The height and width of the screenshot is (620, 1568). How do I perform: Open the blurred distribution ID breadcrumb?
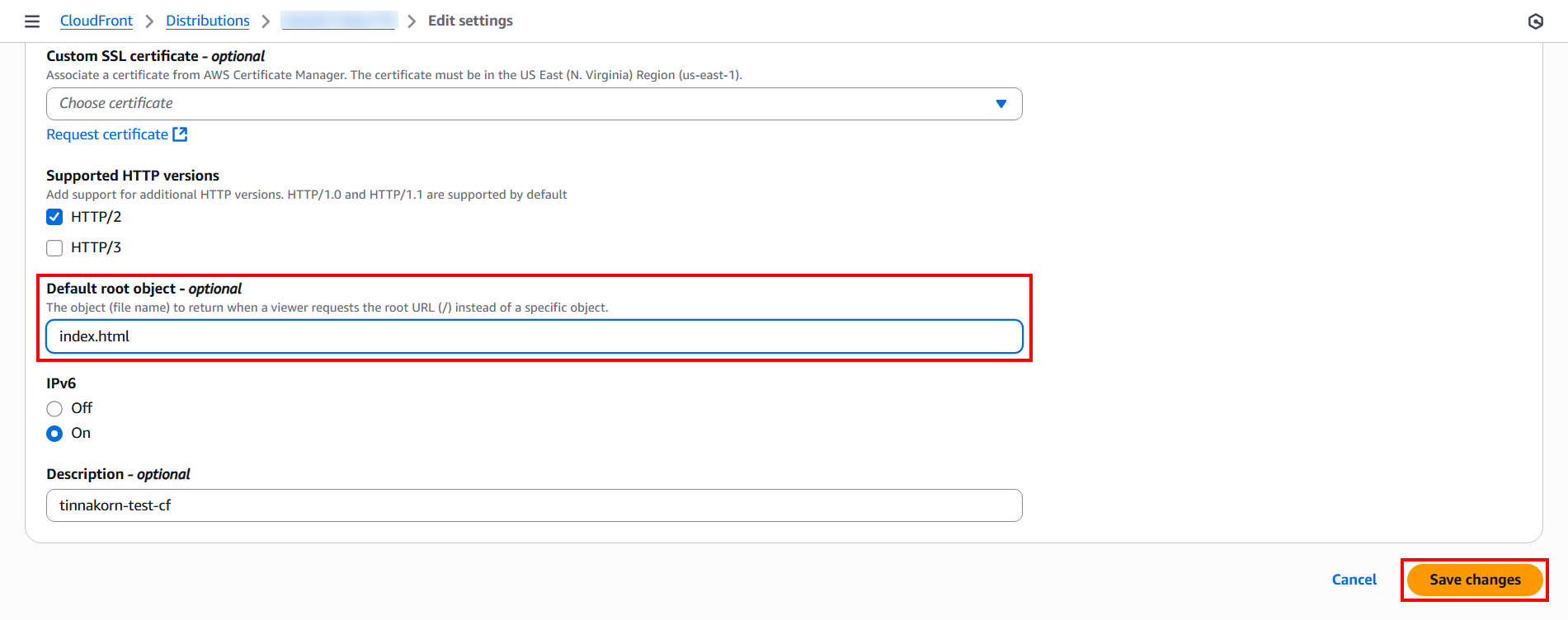click(x=338, y=21)
